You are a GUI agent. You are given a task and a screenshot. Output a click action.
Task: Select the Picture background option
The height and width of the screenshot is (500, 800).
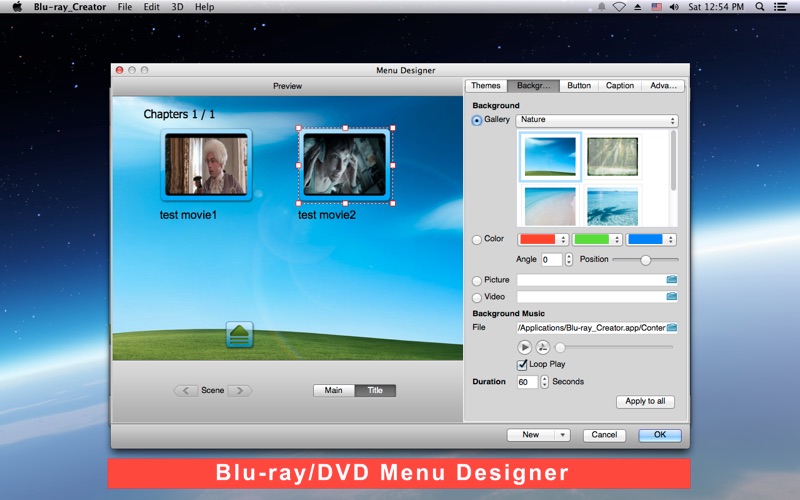(477, 281)
